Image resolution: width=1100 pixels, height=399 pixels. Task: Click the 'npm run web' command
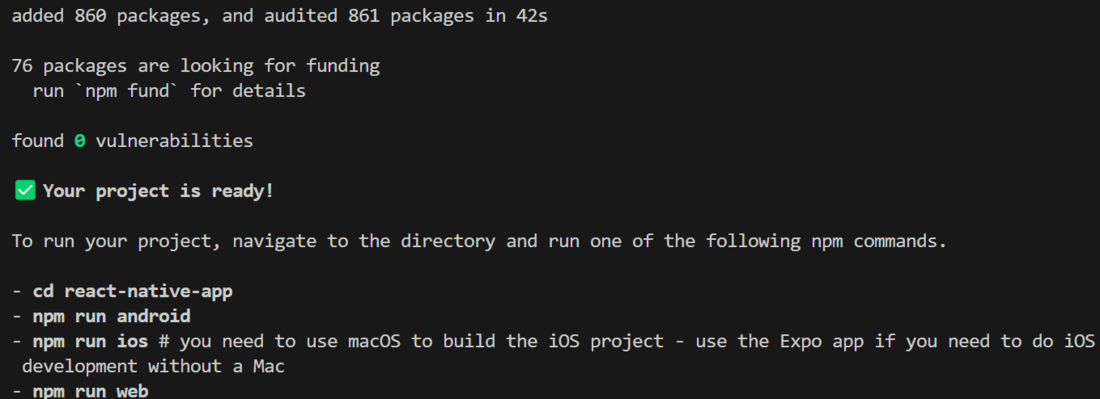tap(90, 391)
